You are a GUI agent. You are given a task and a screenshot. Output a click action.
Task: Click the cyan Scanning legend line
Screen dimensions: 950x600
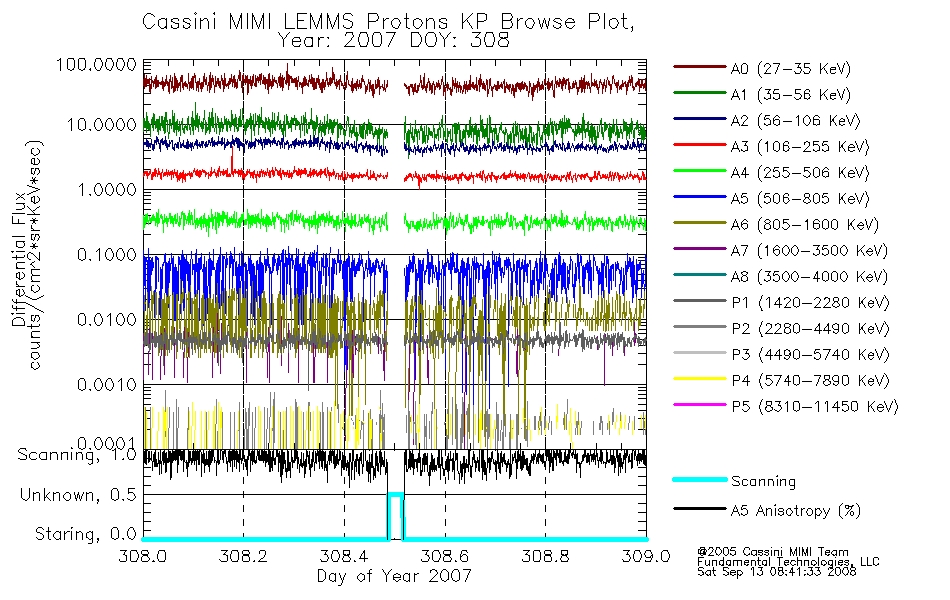700,479
